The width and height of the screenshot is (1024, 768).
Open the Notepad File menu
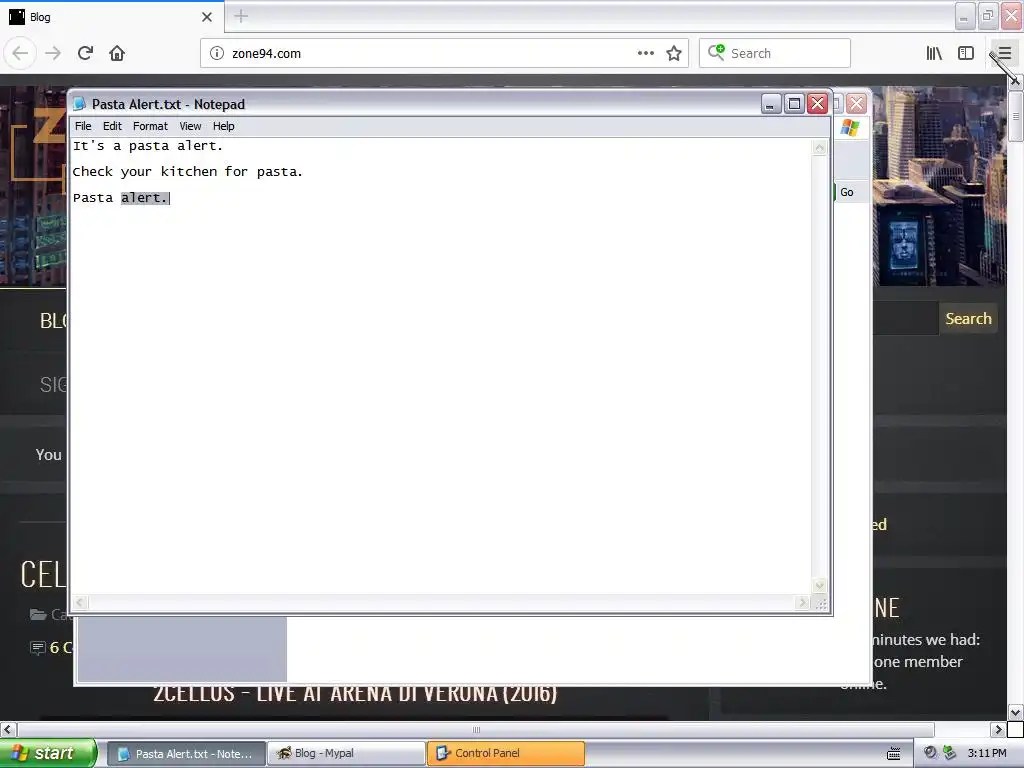(x=83, y=126)
